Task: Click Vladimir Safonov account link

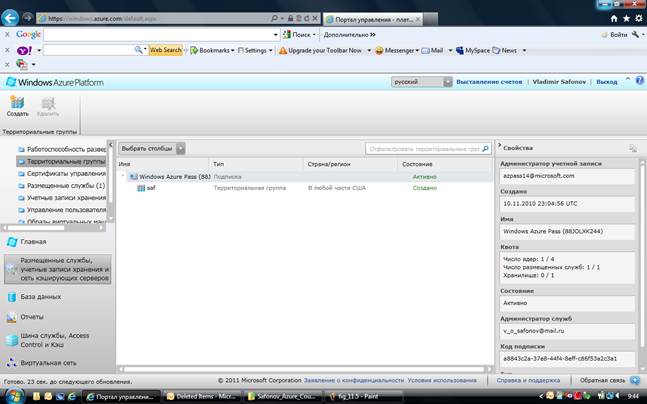Action: click(x=559, y=82)
